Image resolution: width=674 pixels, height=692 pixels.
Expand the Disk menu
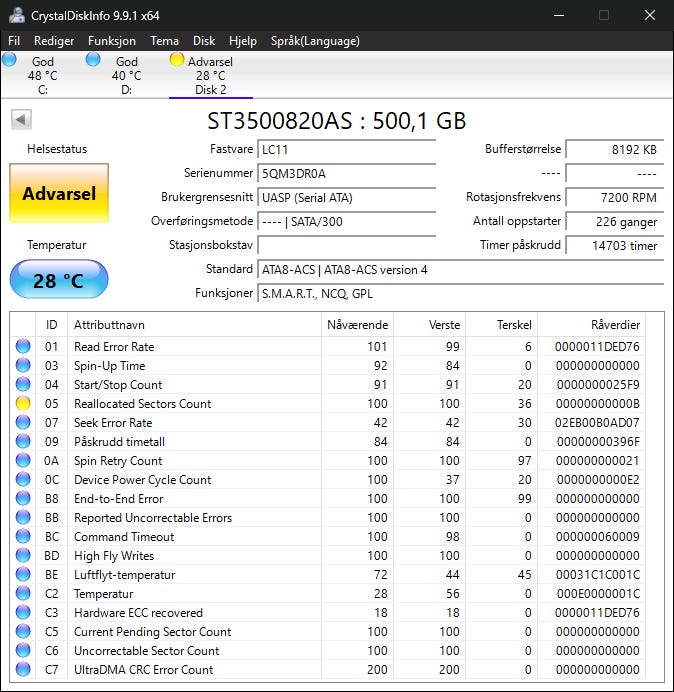204,41
